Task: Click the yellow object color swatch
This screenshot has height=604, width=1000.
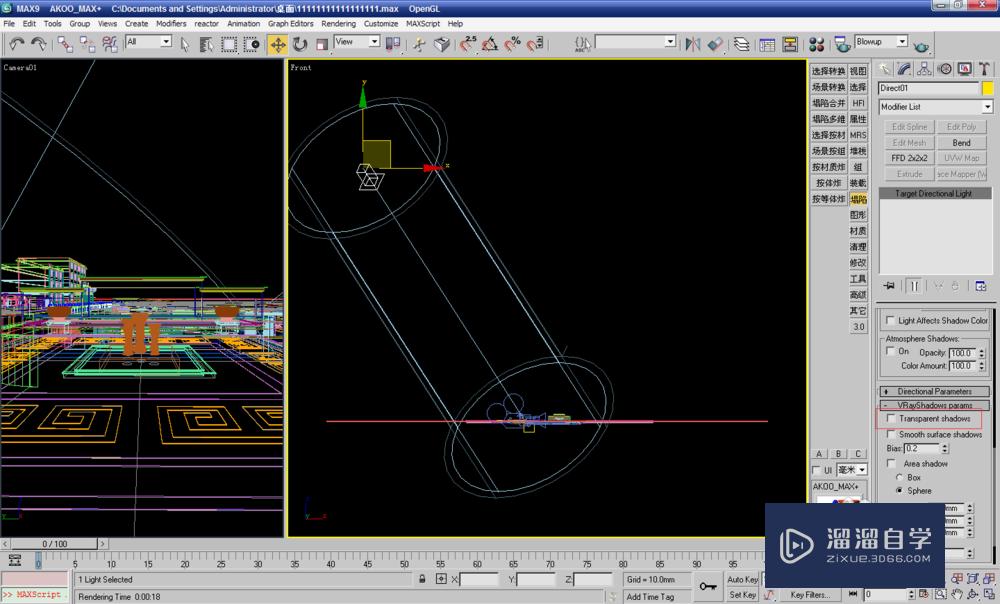Action: pyautogui.click(x=988, y=88)
